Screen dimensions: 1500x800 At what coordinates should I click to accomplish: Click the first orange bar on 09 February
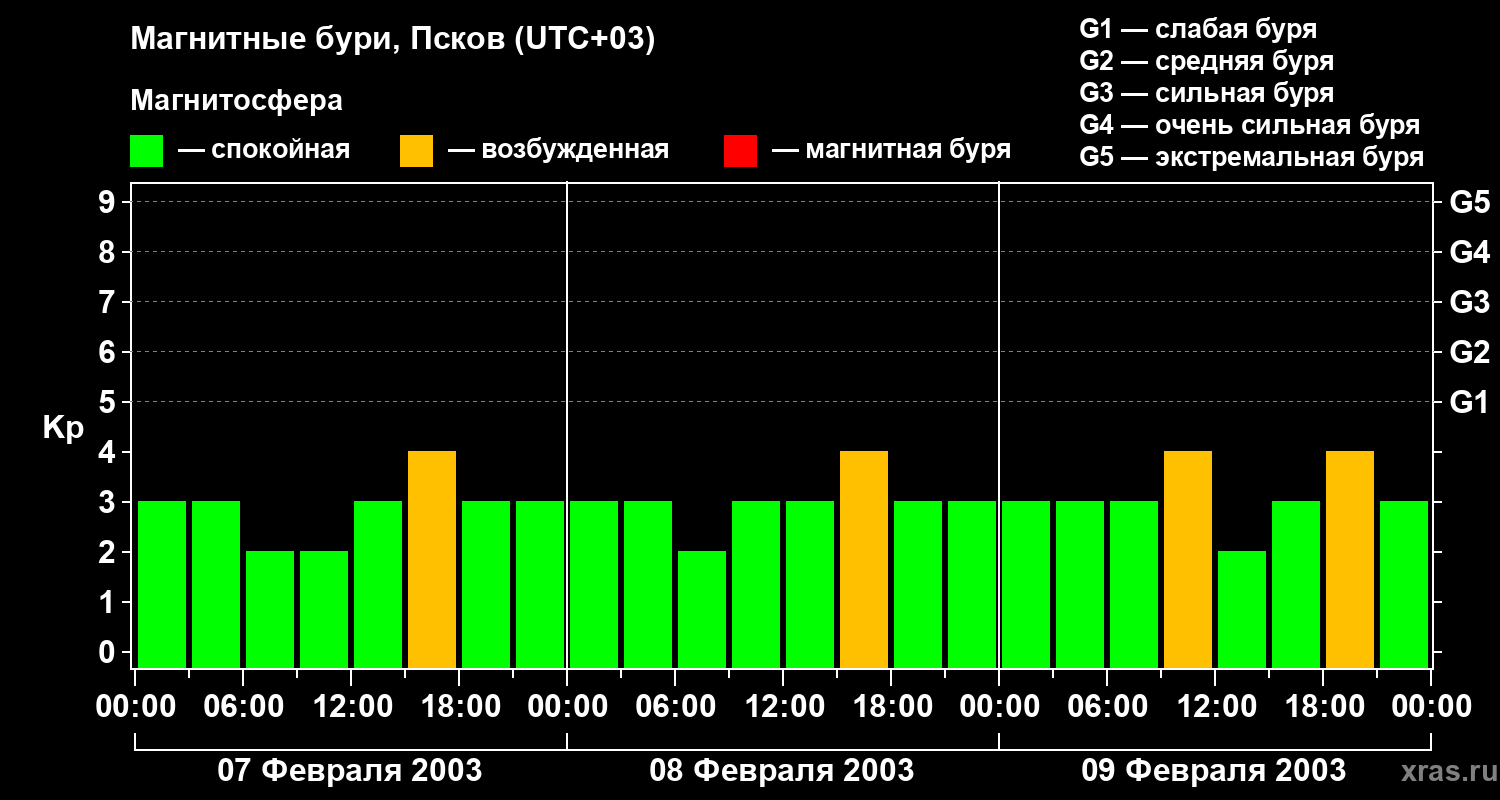[1188, 559]
